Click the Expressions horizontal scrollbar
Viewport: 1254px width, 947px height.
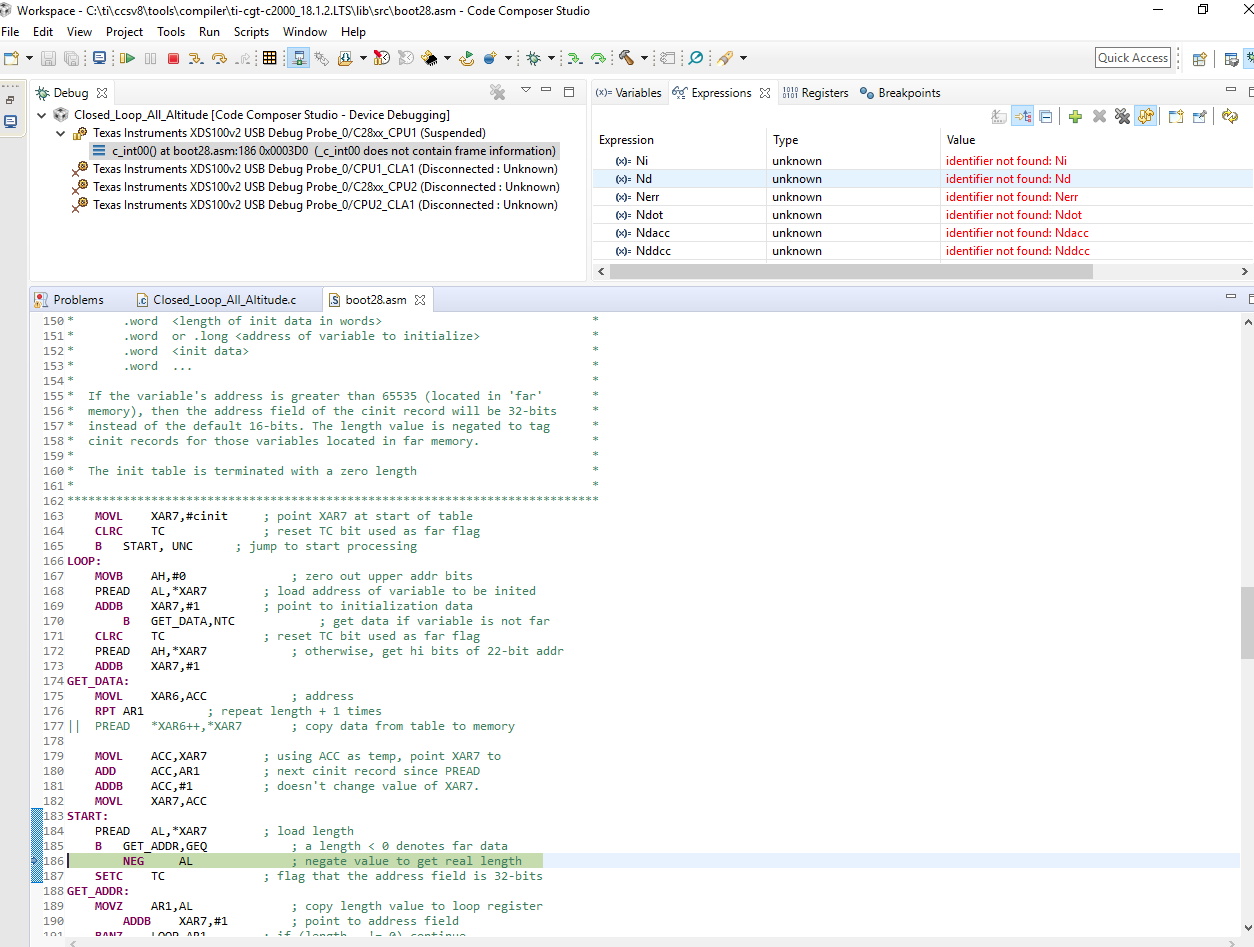point(850,272)
